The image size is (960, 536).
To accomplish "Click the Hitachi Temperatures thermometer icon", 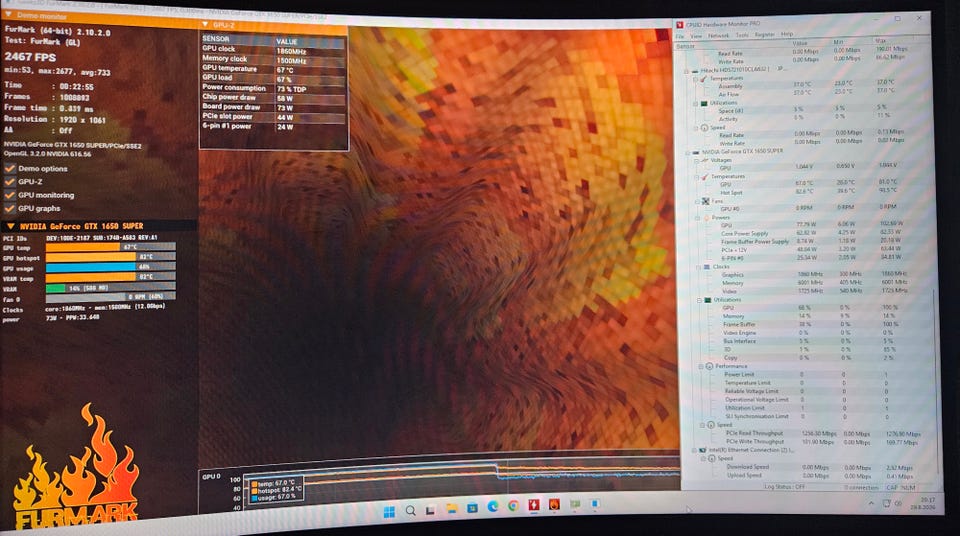I will (703, 78).
